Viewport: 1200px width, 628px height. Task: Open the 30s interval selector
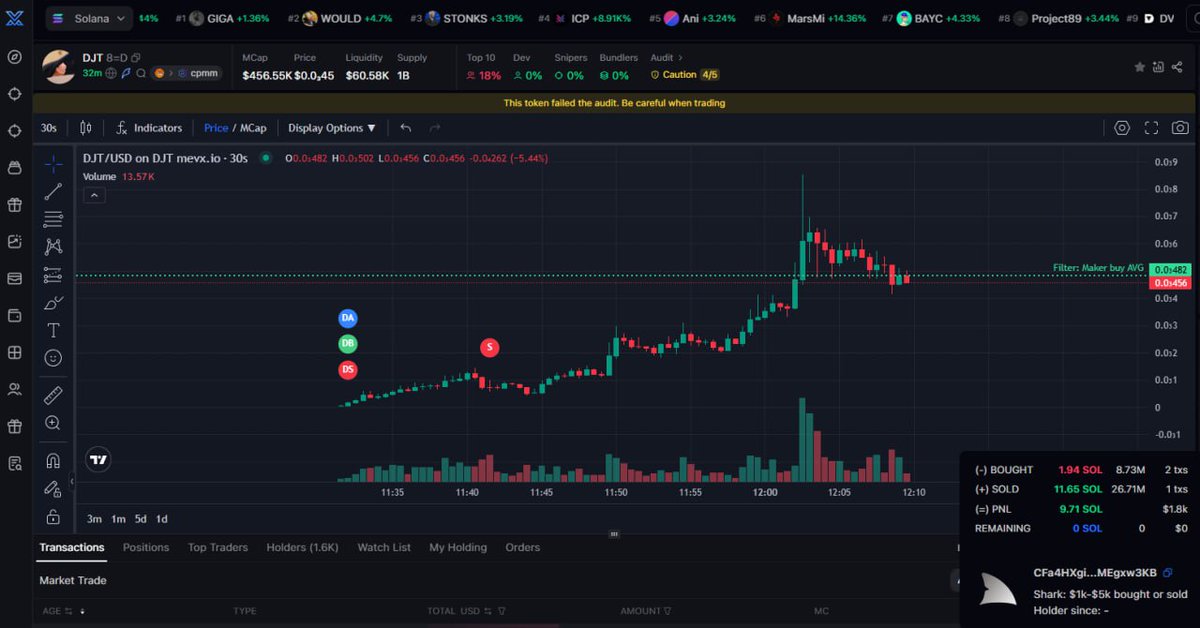(48, 128)
